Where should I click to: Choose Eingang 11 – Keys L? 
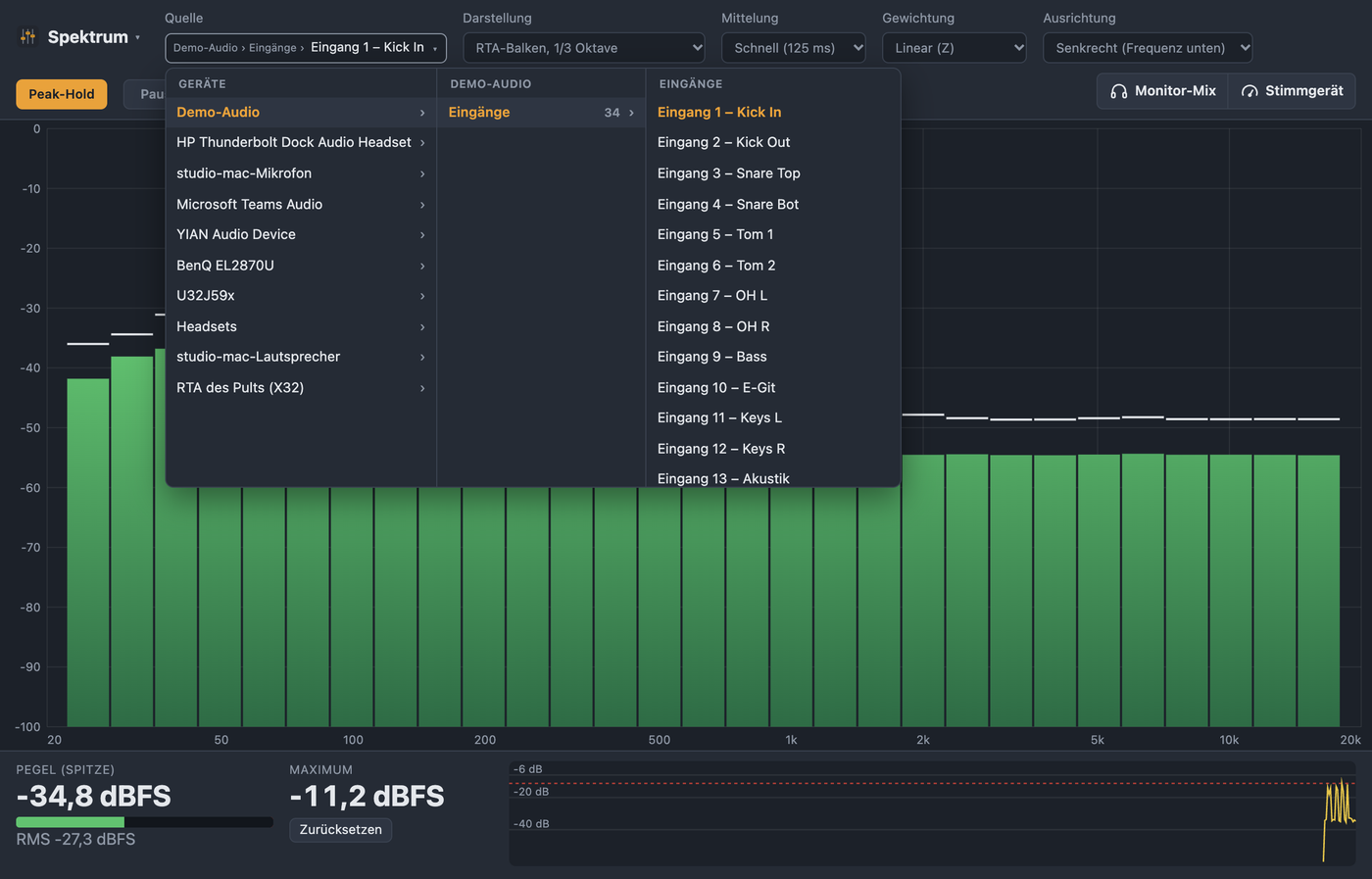[x=772, y=418]
